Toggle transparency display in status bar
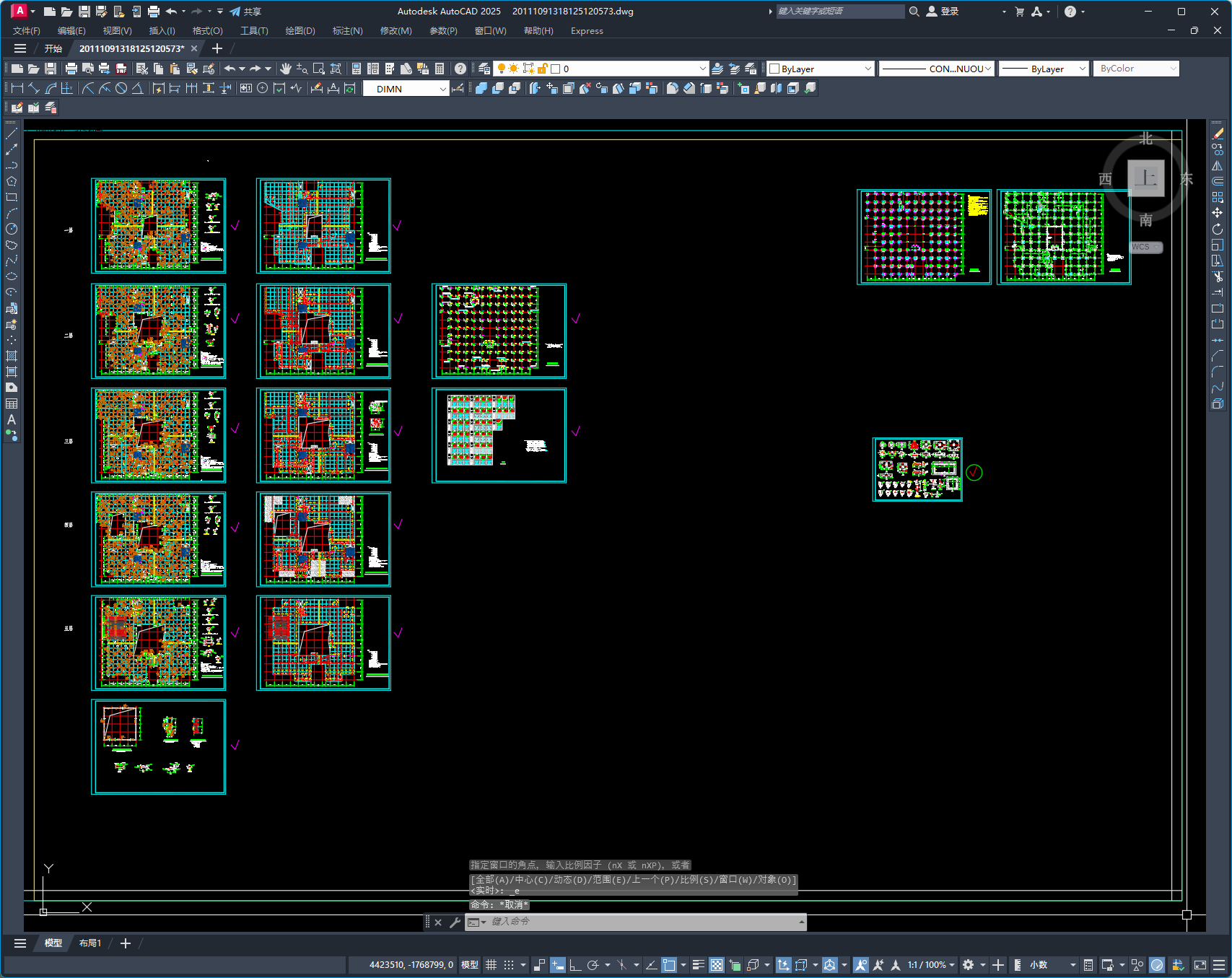 click(717, 965)
